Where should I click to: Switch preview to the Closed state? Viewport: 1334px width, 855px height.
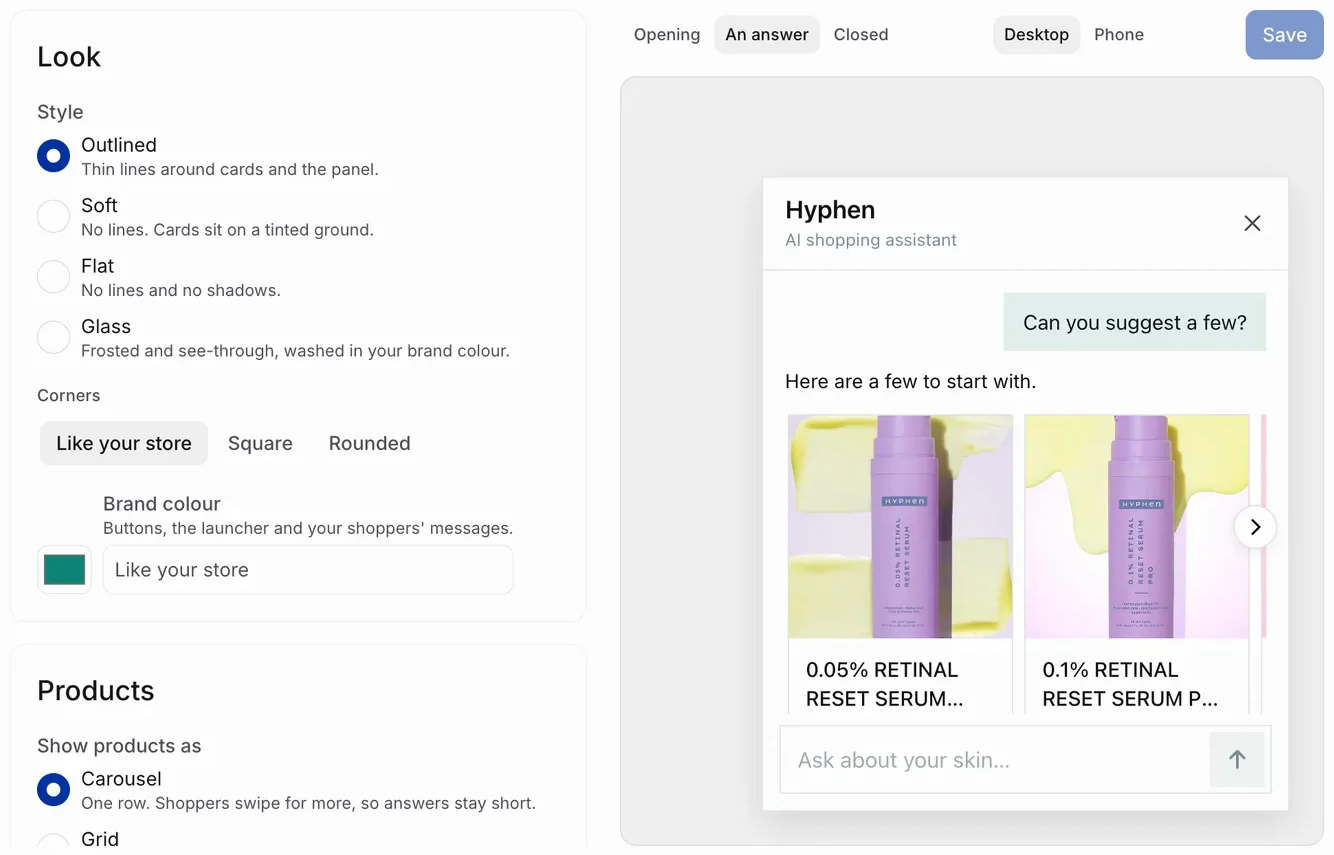(861, 35)
